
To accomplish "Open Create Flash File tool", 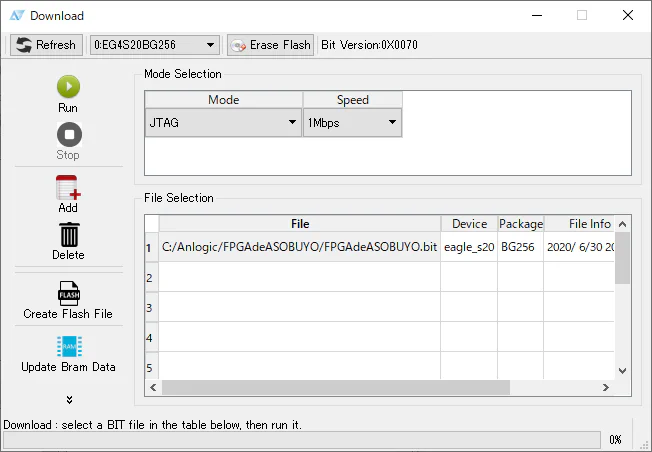I will coord(68,293).
